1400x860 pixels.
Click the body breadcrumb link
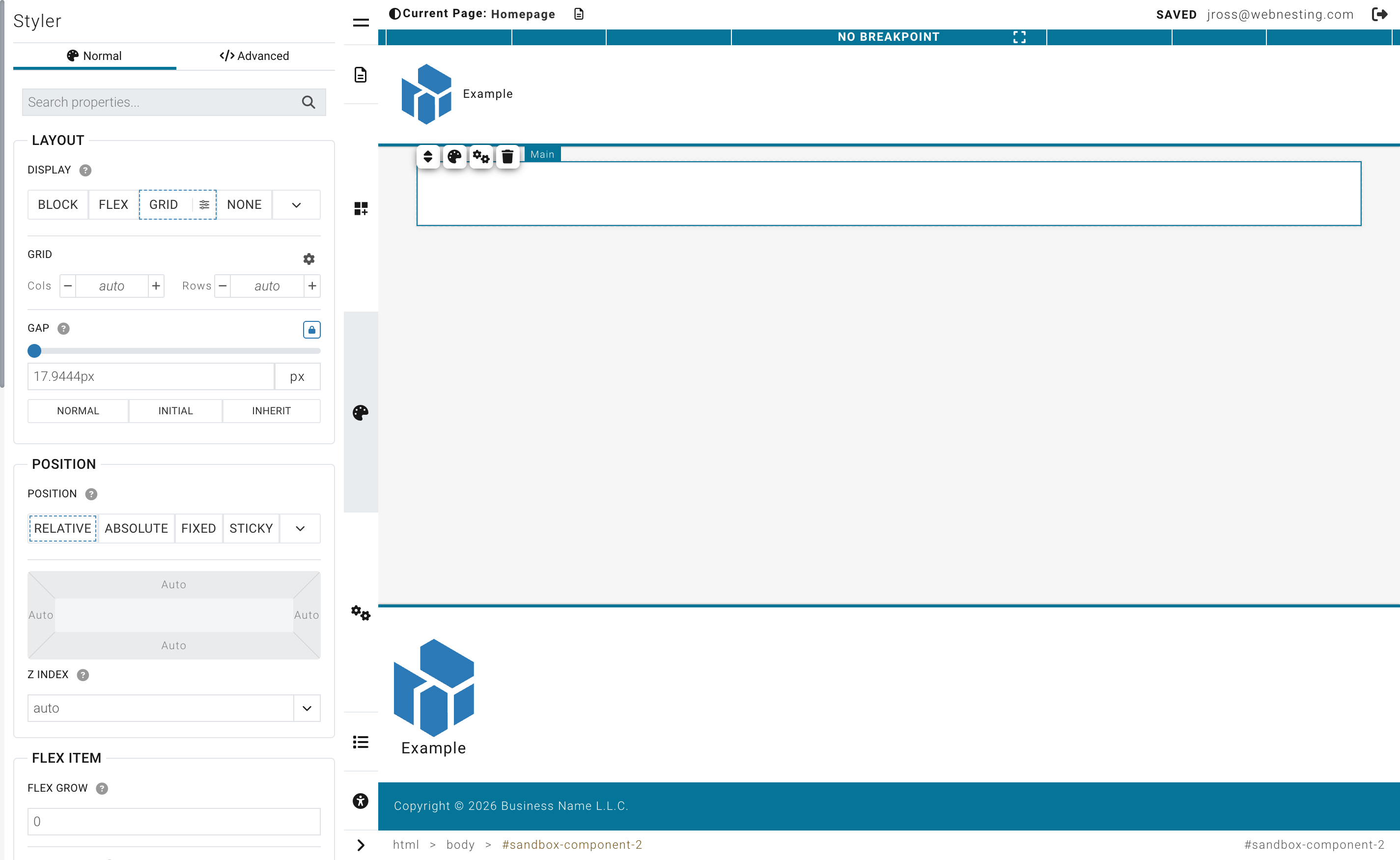point(460,845)
